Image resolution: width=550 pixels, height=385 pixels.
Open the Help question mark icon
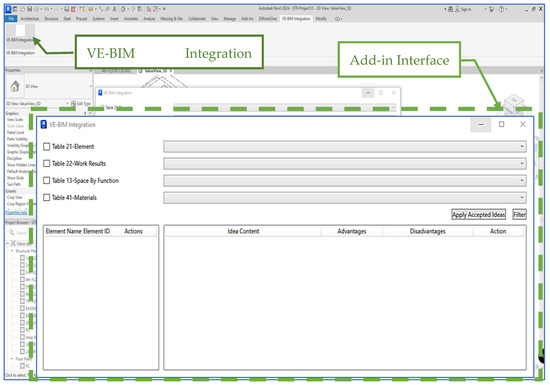click(x=501, y=9)
